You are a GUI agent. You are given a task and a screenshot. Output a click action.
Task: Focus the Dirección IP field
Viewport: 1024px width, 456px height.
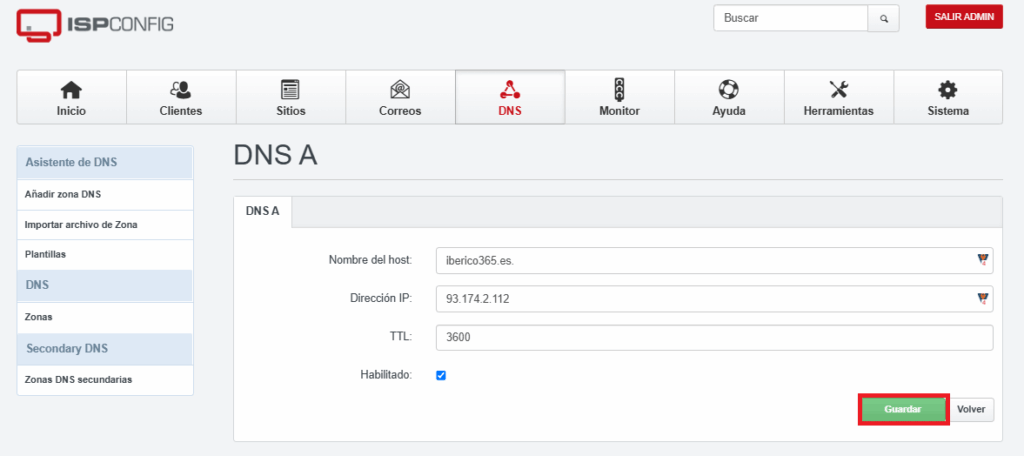pyautogui.click(x=714, y=299)
